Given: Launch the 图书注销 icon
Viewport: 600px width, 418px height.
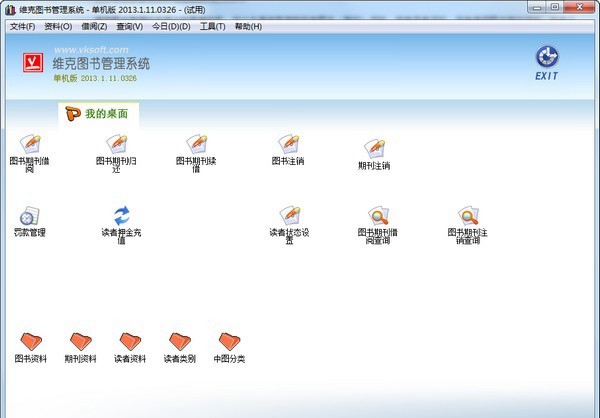Looking at the screenshot, I should coord(288,150).
